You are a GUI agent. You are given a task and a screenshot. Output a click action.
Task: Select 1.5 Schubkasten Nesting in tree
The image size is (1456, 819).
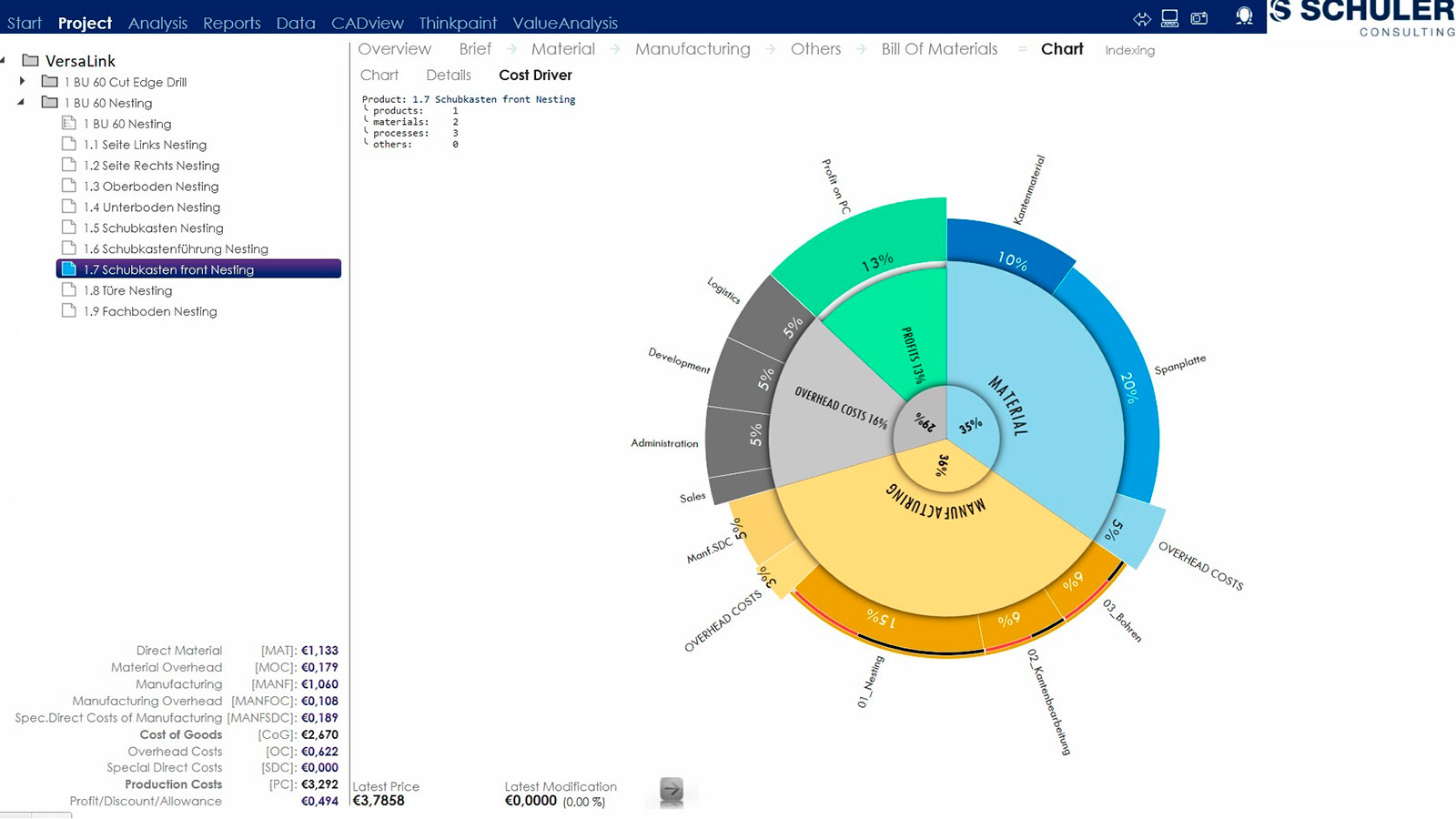[x=153, y=227]
